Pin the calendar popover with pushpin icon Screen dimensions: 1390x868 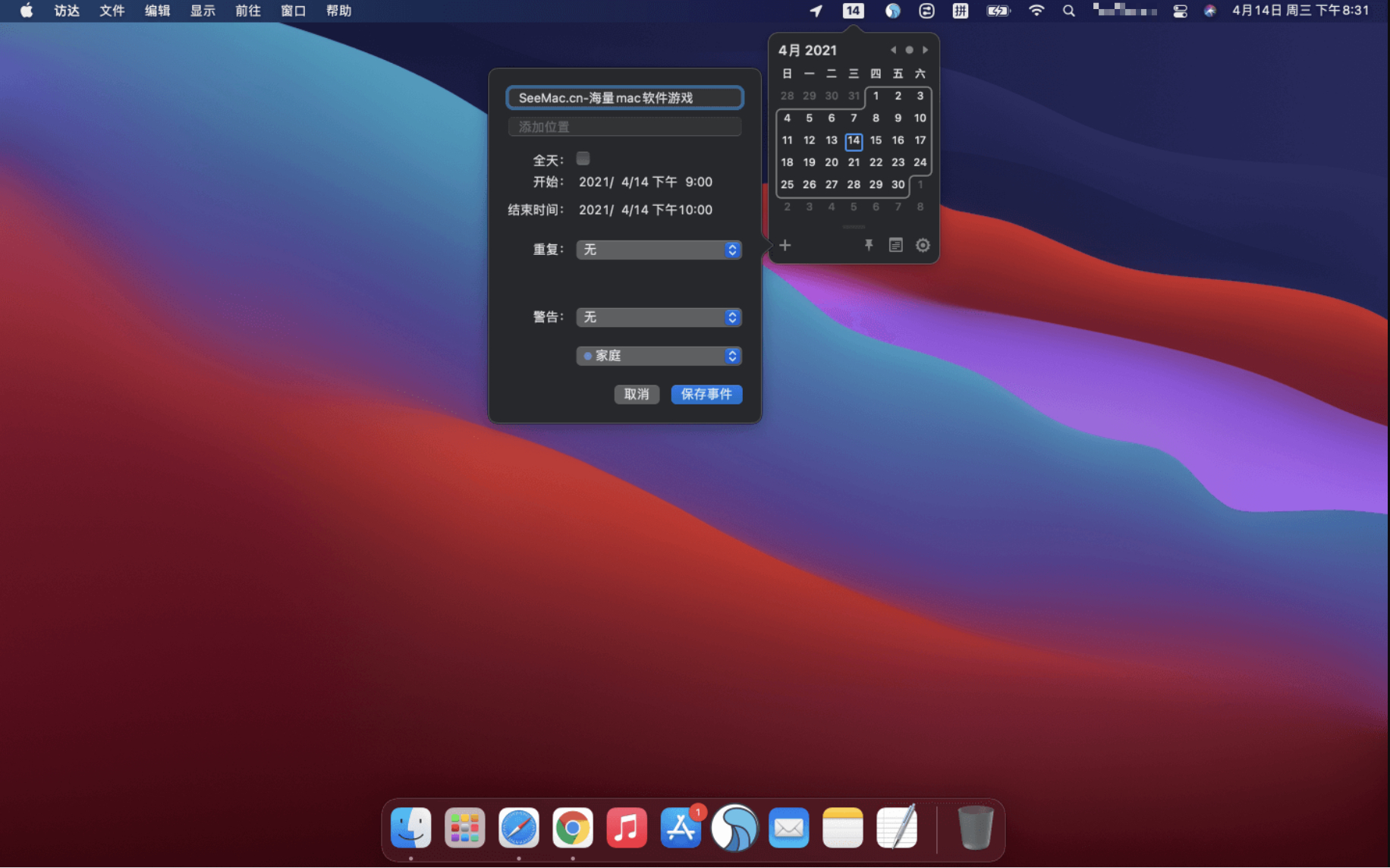click(x=869, y=245)
